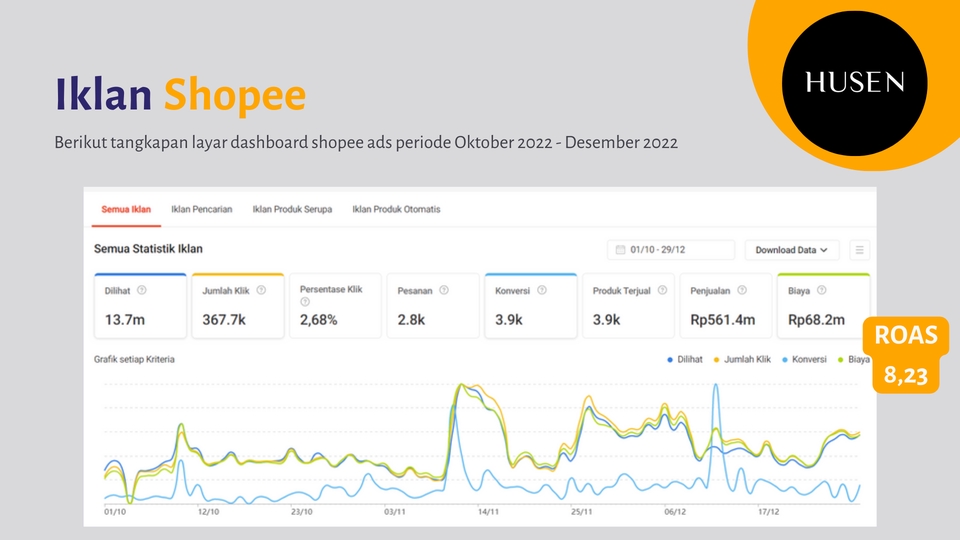Click the 2,68% value
Image resolution: width=960 pixels, height=540 pixels.
coord(318,320)
